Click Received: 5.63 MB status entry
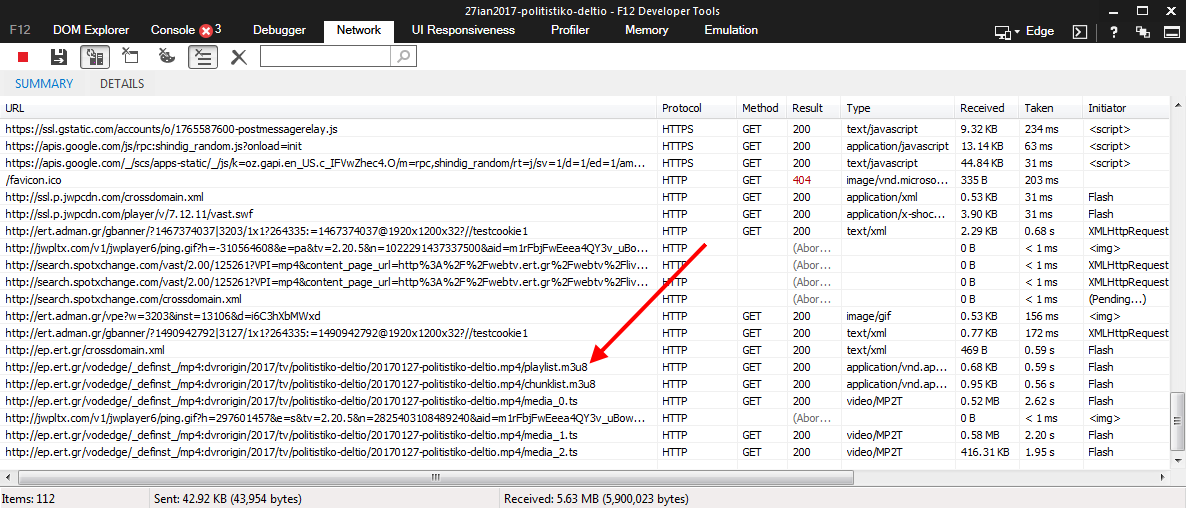Image resolution: width=1186 pixels, height=508 pixels. [596, 499]
